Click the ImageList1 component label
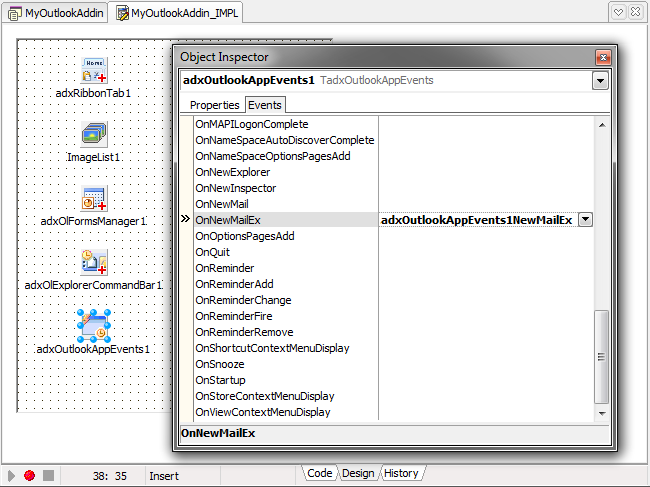This screenshot has height=487, width=650. tap(93, 157)
